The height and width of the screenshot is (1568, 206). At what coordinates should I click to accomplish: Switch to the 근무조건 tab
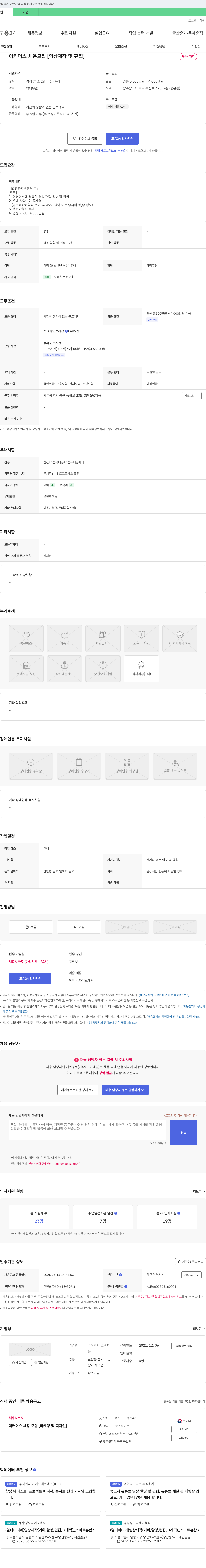click(44, 47)
